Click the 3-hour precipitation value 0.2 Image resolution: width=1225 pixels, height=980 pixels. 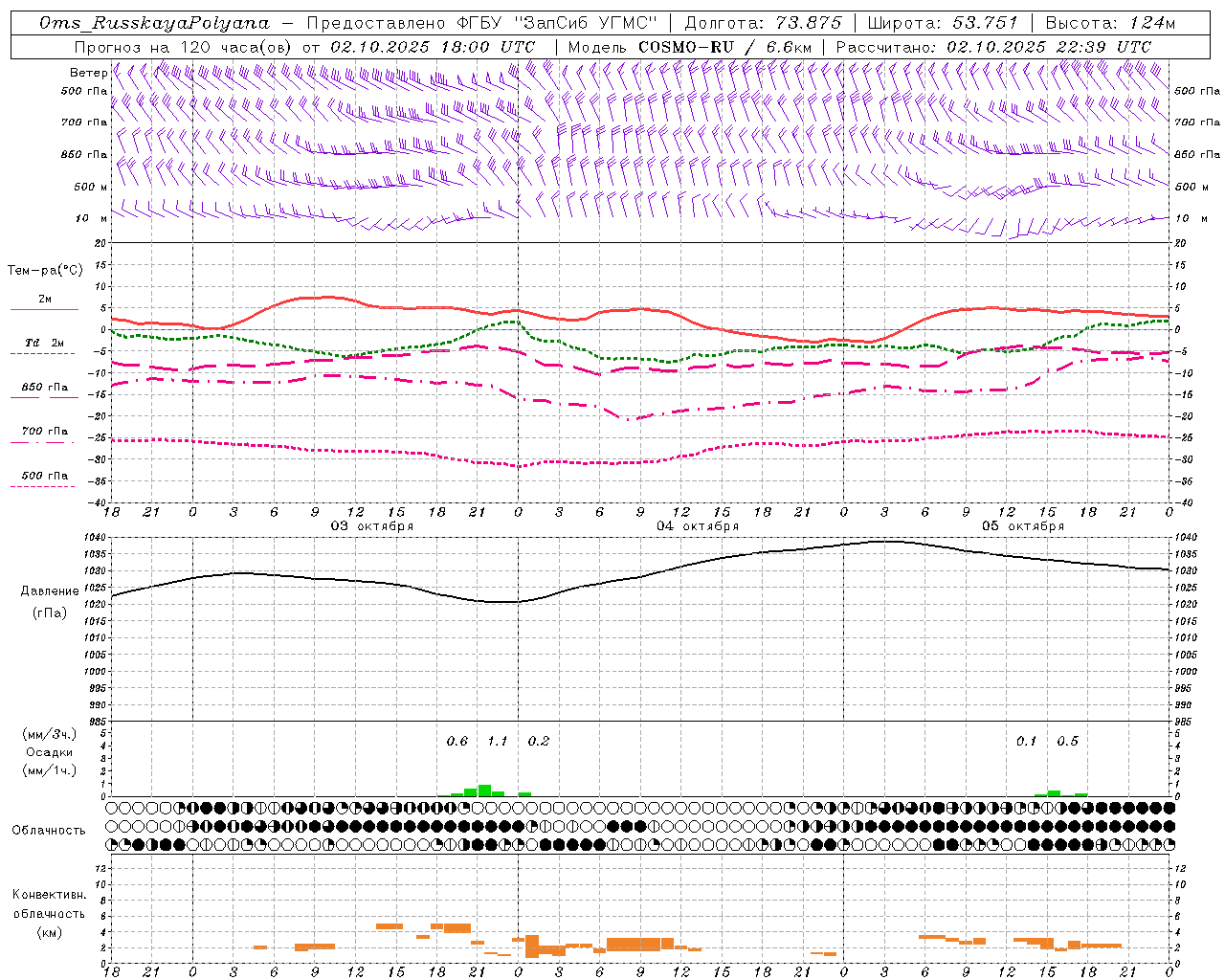[x=539, y=742]
